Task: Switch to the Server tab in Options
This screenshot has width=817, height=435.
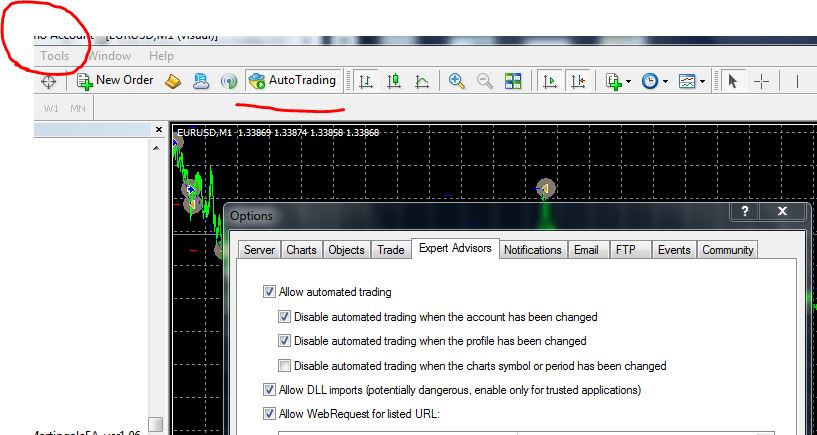Action: coord(259,250)
